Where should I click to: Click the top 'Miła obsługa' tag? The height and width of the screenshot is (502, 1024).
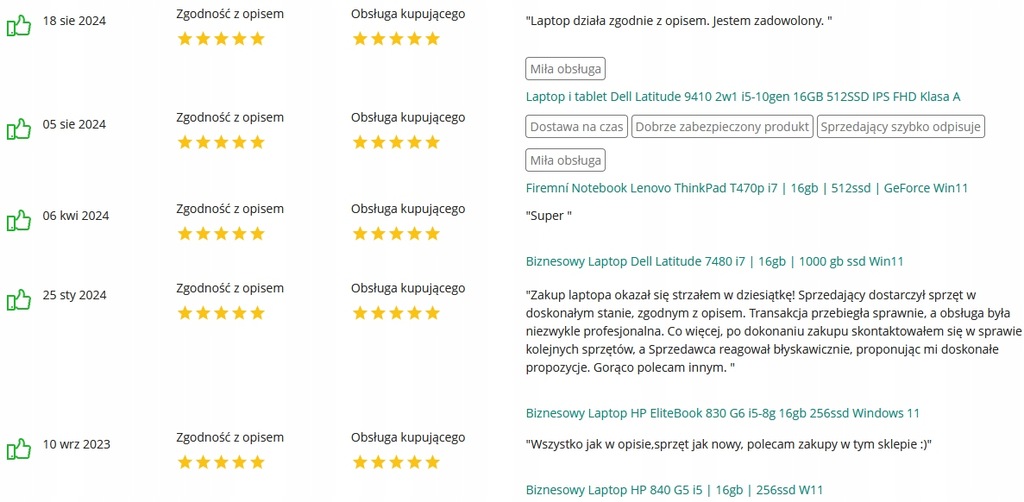pos(566,69)
